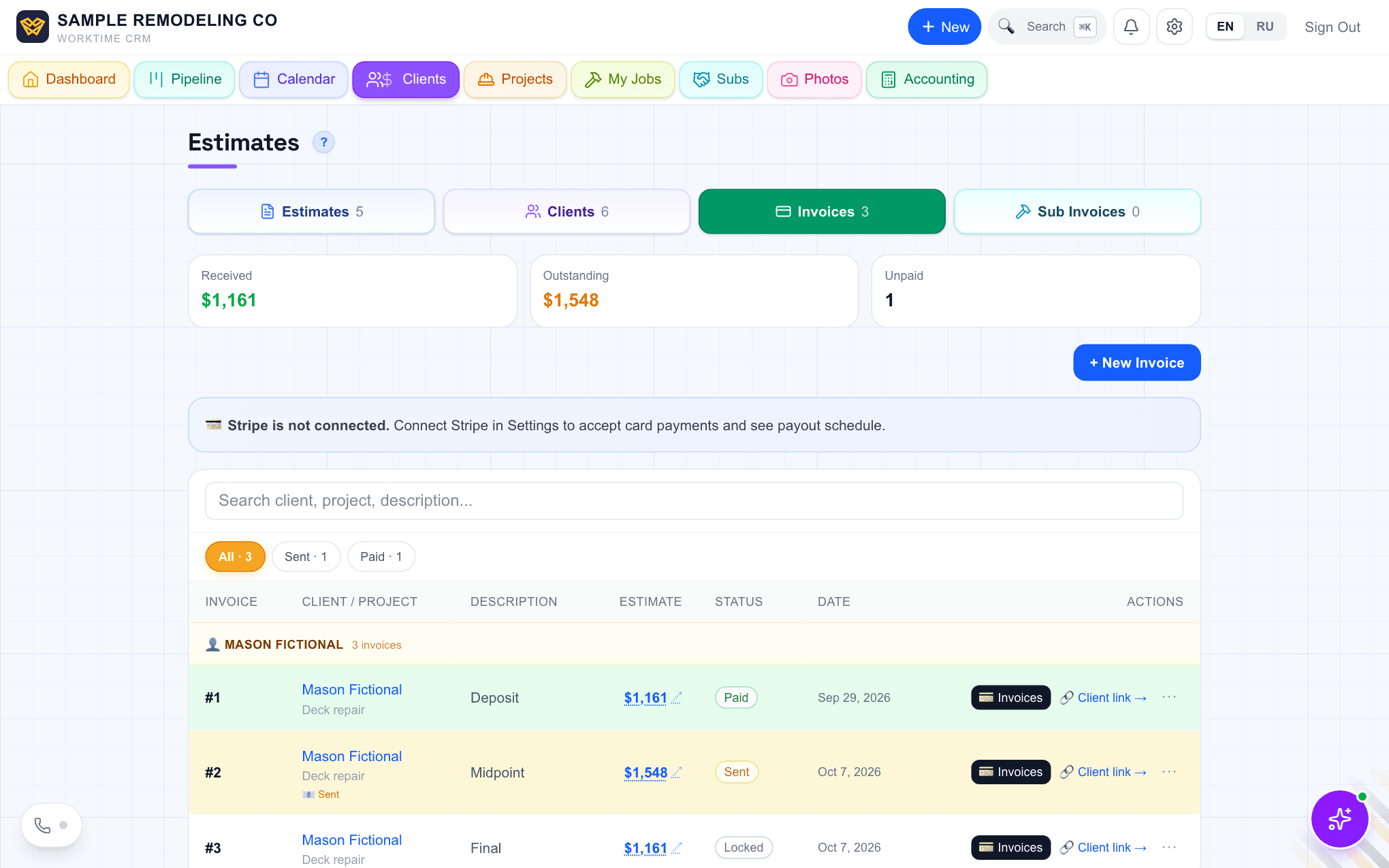This screenshot has height=868, width=1389.
Task: Open the Projects tab
Action: click(515, 80)
